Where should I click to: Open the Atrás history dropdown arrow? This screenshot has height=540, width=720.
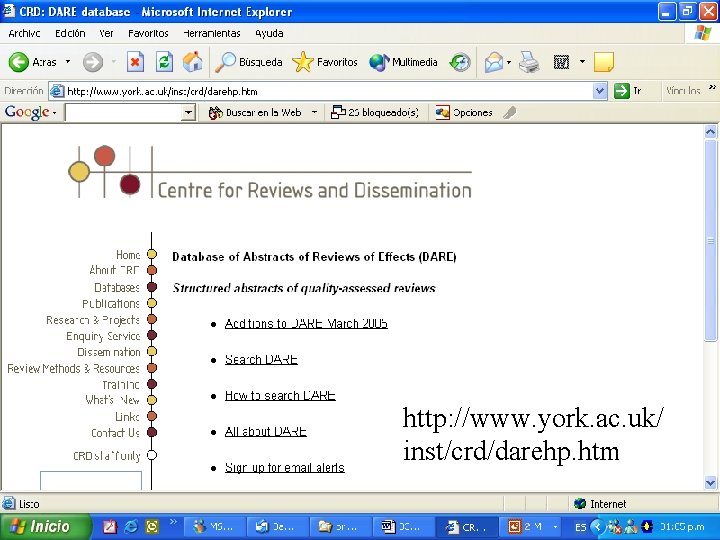tap(68, 62)
